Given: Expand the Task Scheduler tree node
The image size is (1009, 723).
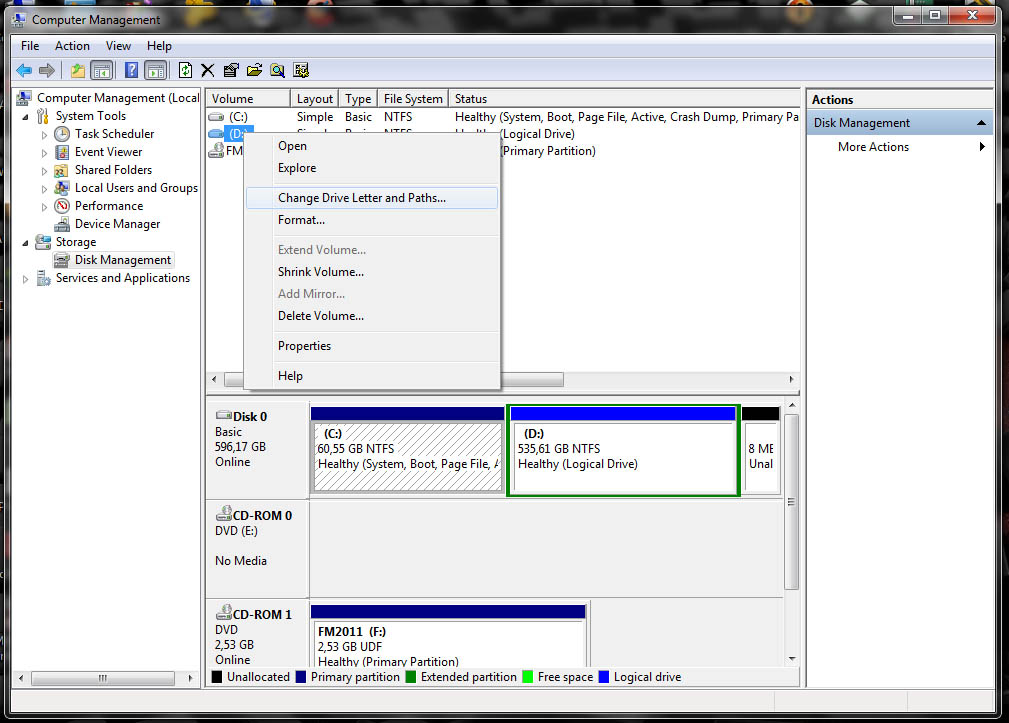Looking at the screenshot, I should pos(44,134).
